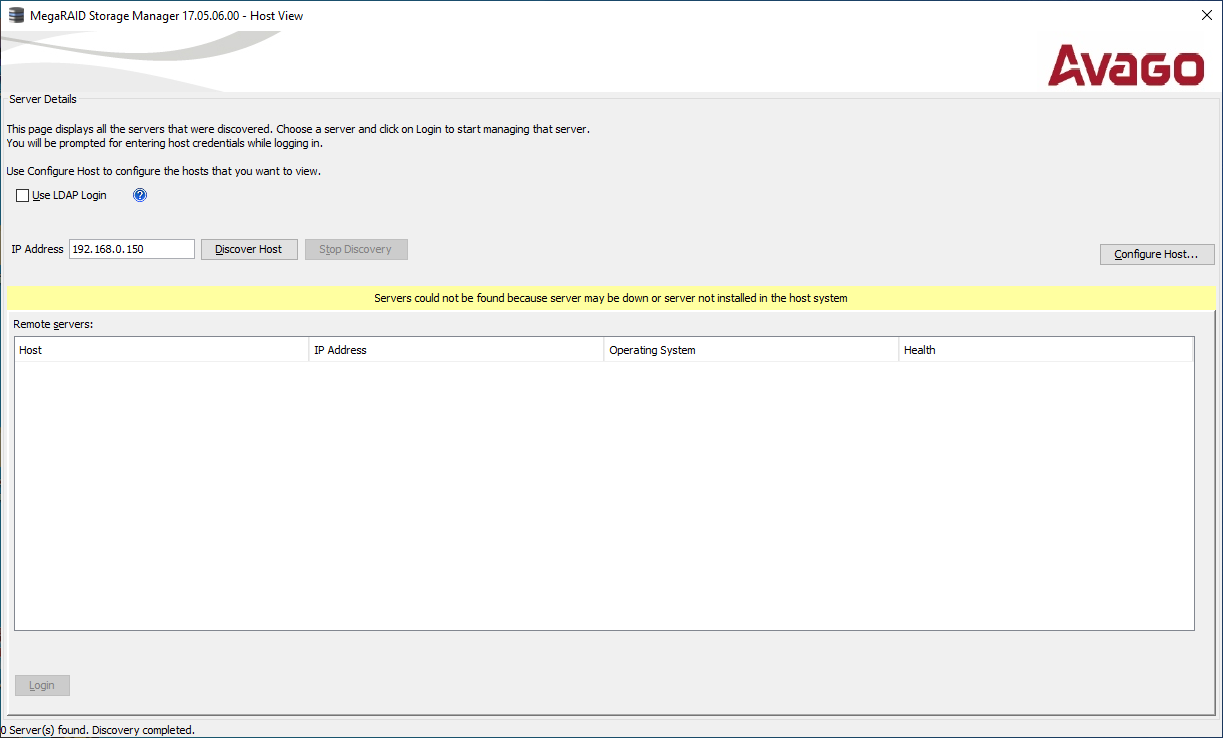Open the Configure Host dialog
This screenshot has height=738, width=1223.
tap(1157, 254)
